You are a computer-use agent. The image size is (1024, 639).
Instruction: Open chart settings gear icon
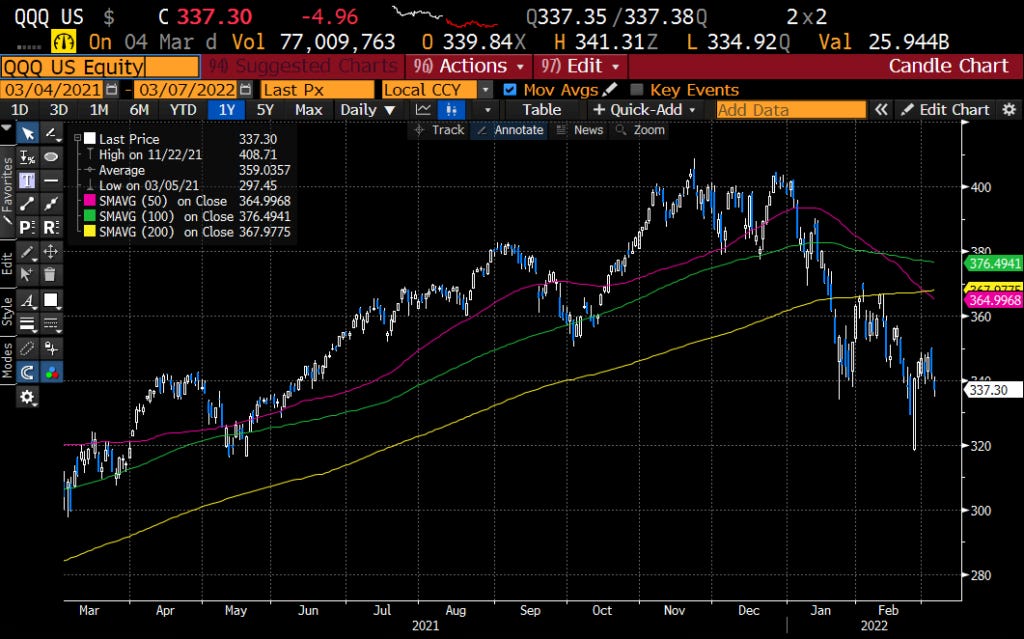1010,110
